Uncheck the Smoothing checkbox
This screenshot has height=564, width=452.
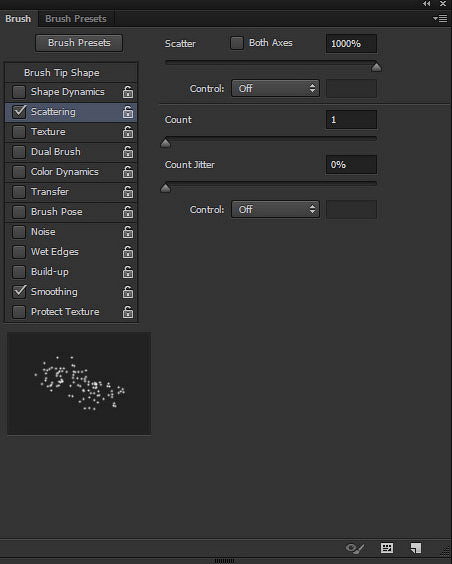(x=19, y=292)
